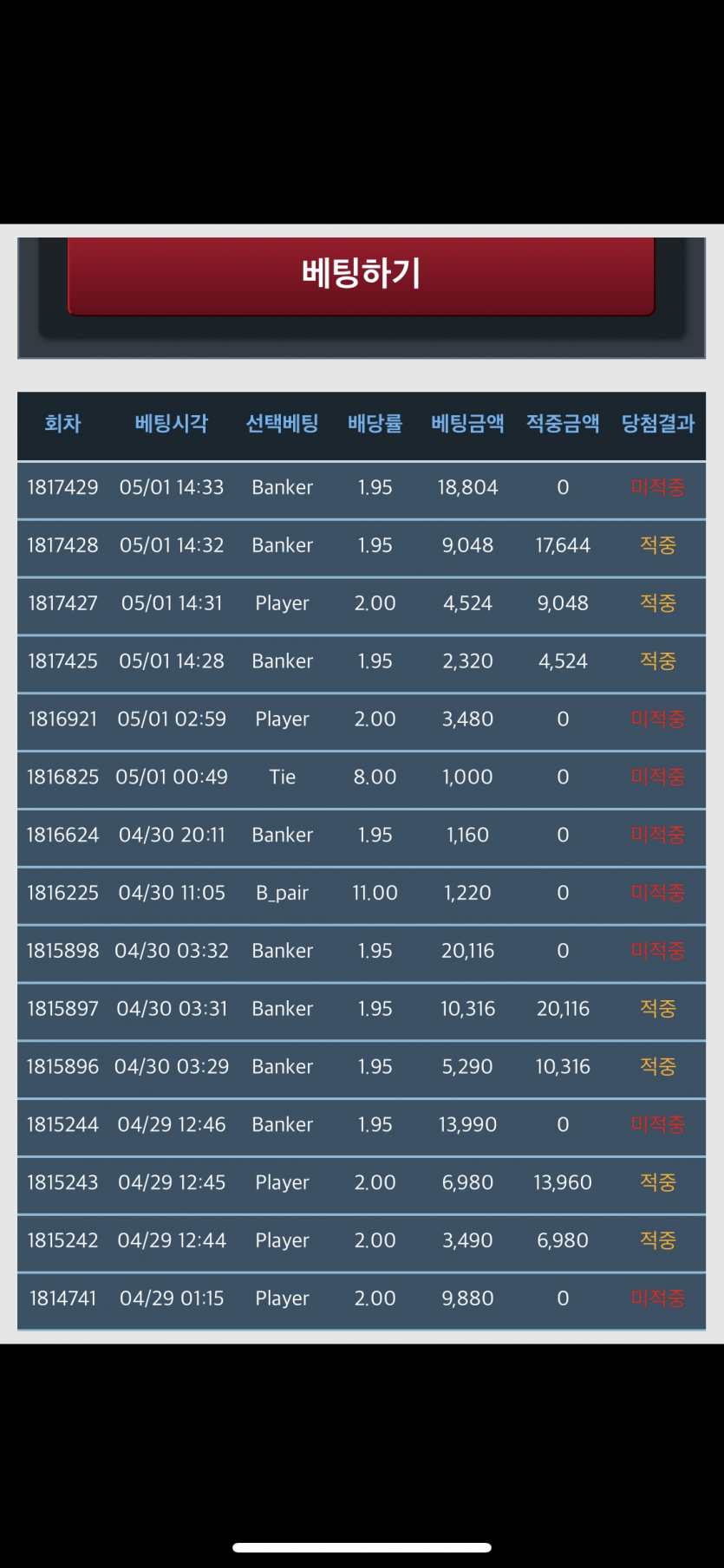Image resolution: width=724 pixels, height=1568 pixels.
Task: Click the 배당률 column header
Action: click(375, 424)
